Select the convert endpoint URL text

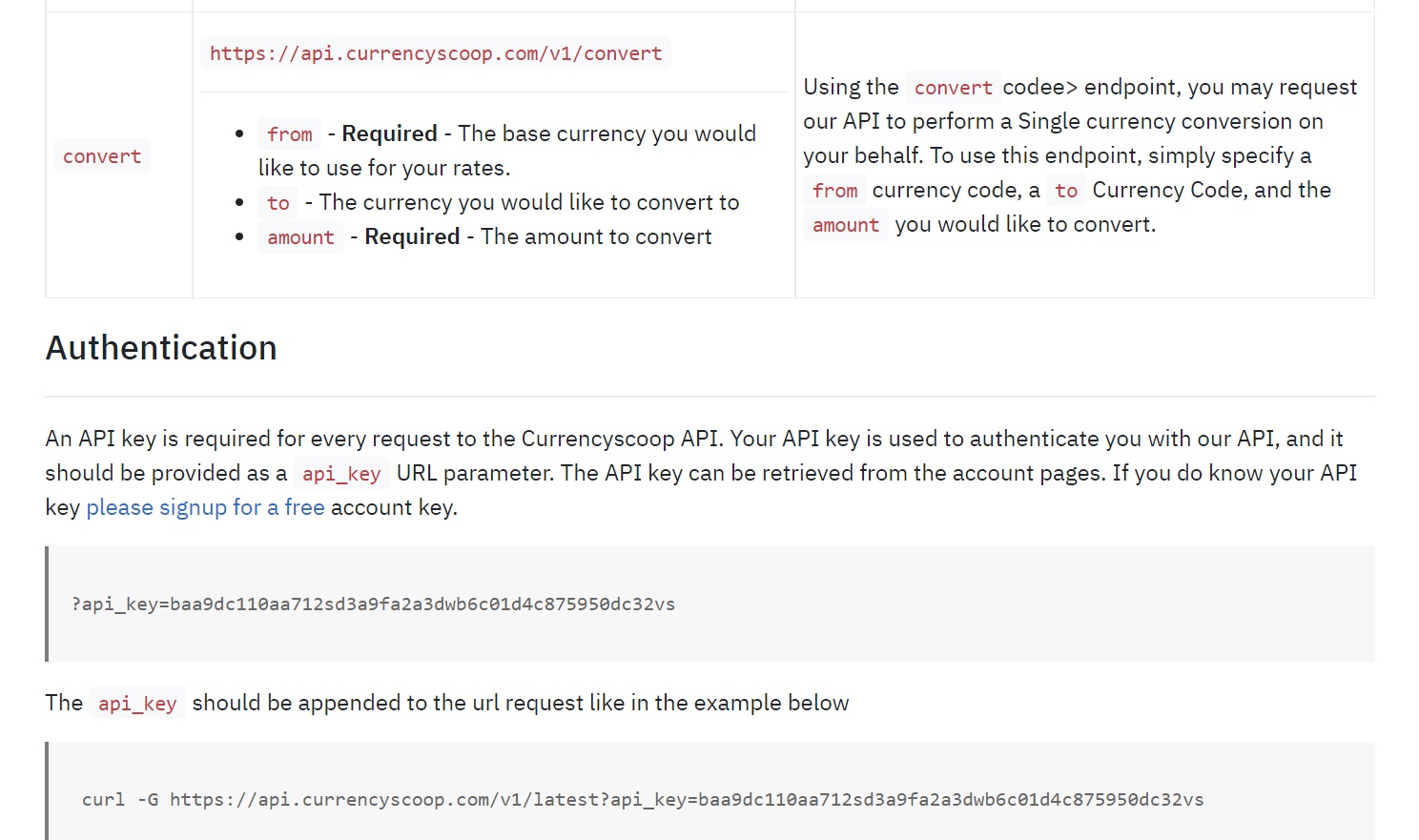pos(435,52)
